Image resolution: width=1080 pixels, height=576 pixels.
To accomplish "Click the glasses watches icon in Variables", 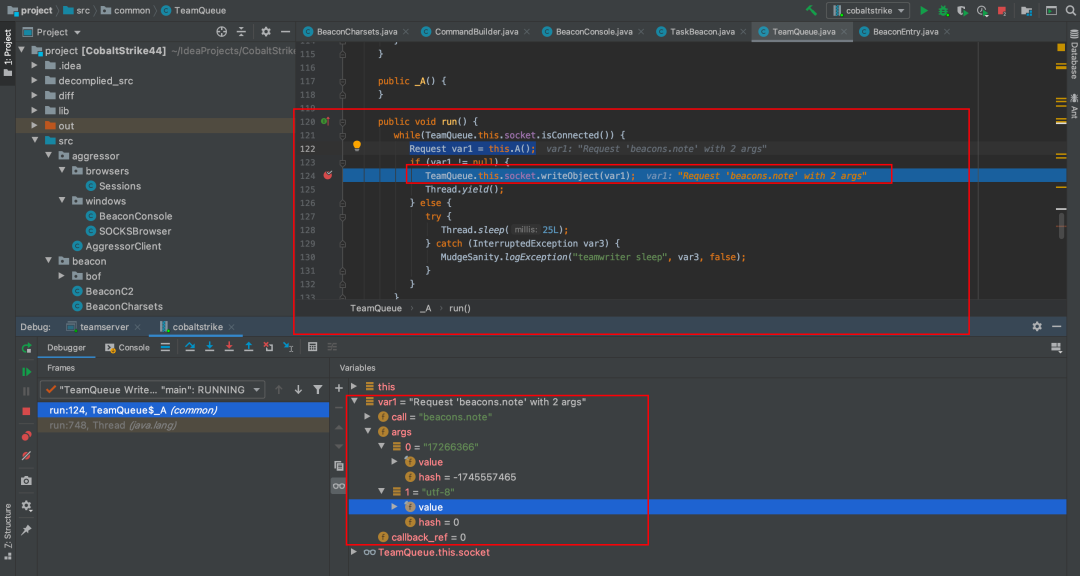I will pos(338,486).
